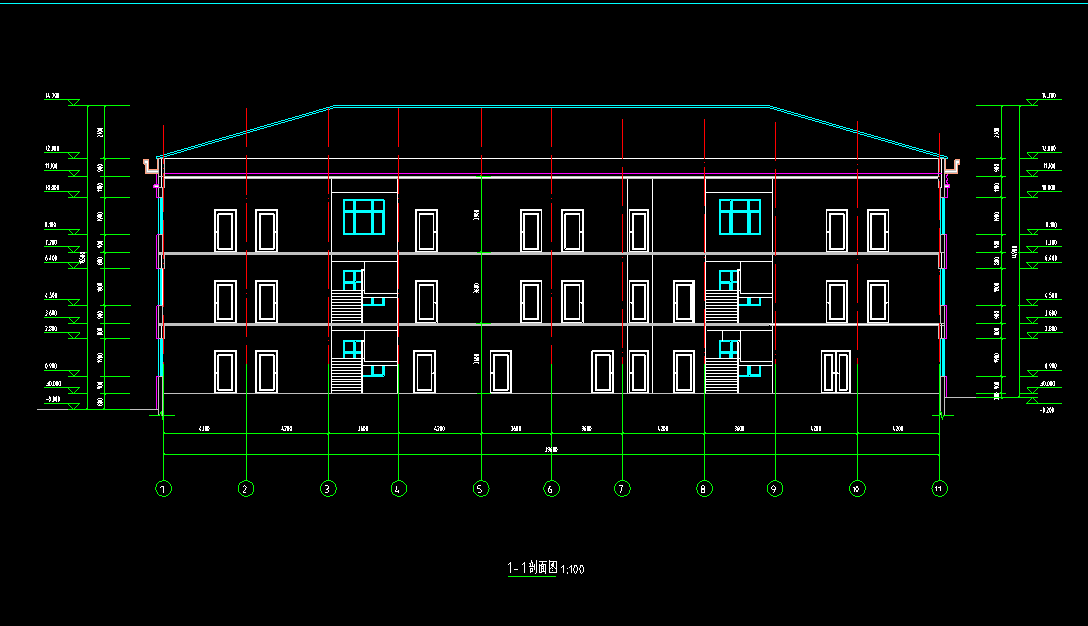
Task: Pick grid axis bubble number 6
Action: click(551, 489)
